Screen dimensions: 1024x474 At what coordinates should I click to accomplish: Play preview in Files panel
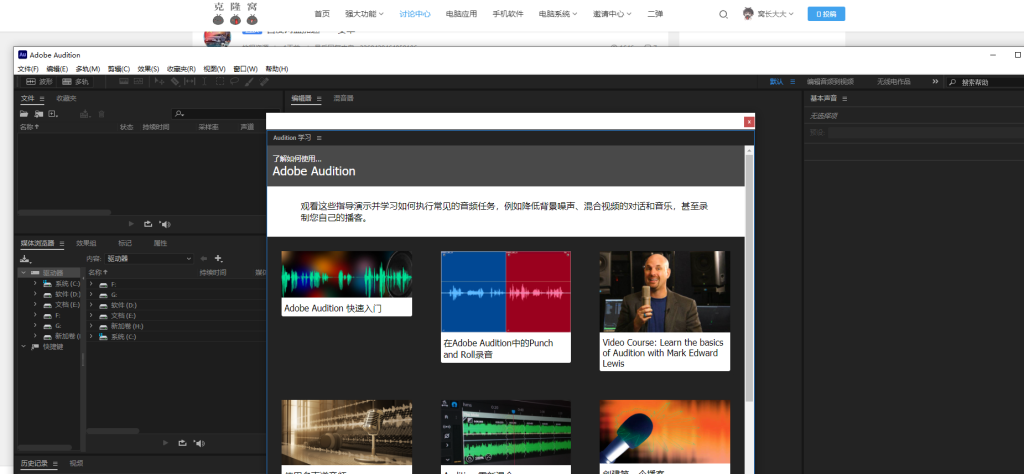[x=131, y=224]
